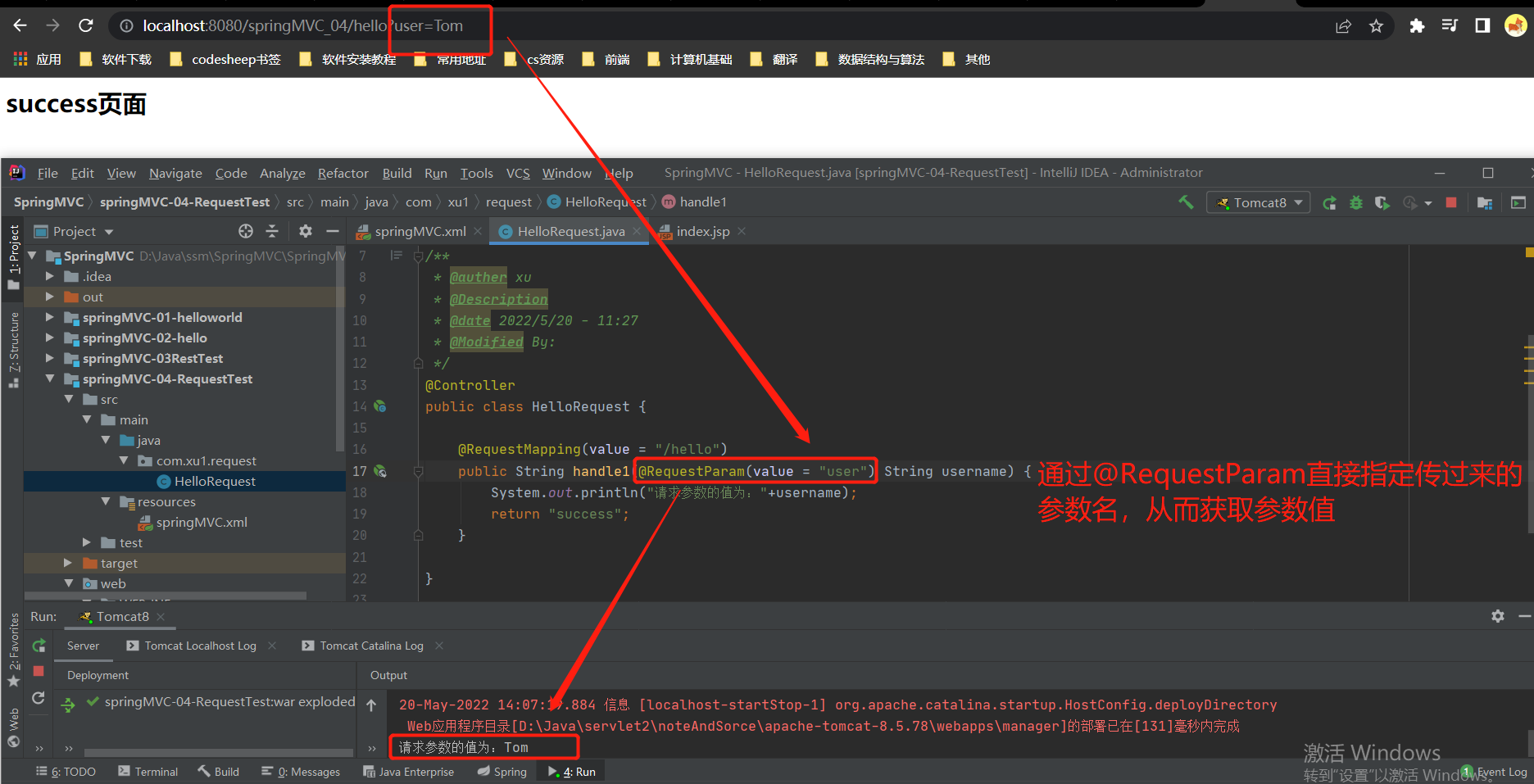Open the File menu in IntelliJ
This screenshot has height=784, width=1534.
48,173
